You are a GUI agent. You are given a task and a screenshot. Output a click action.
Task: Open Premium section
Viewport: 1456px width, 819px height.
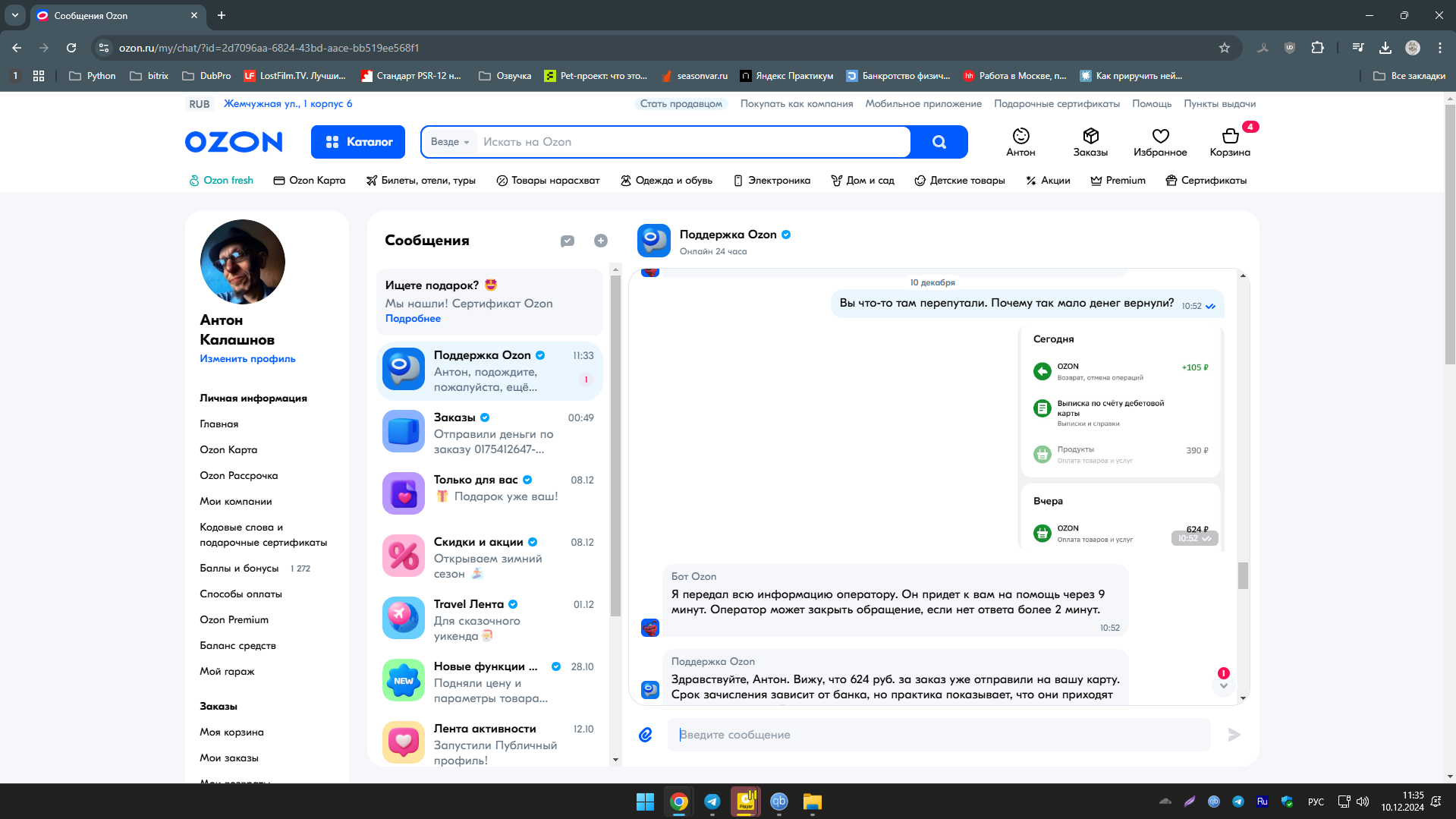point(1118,181)
